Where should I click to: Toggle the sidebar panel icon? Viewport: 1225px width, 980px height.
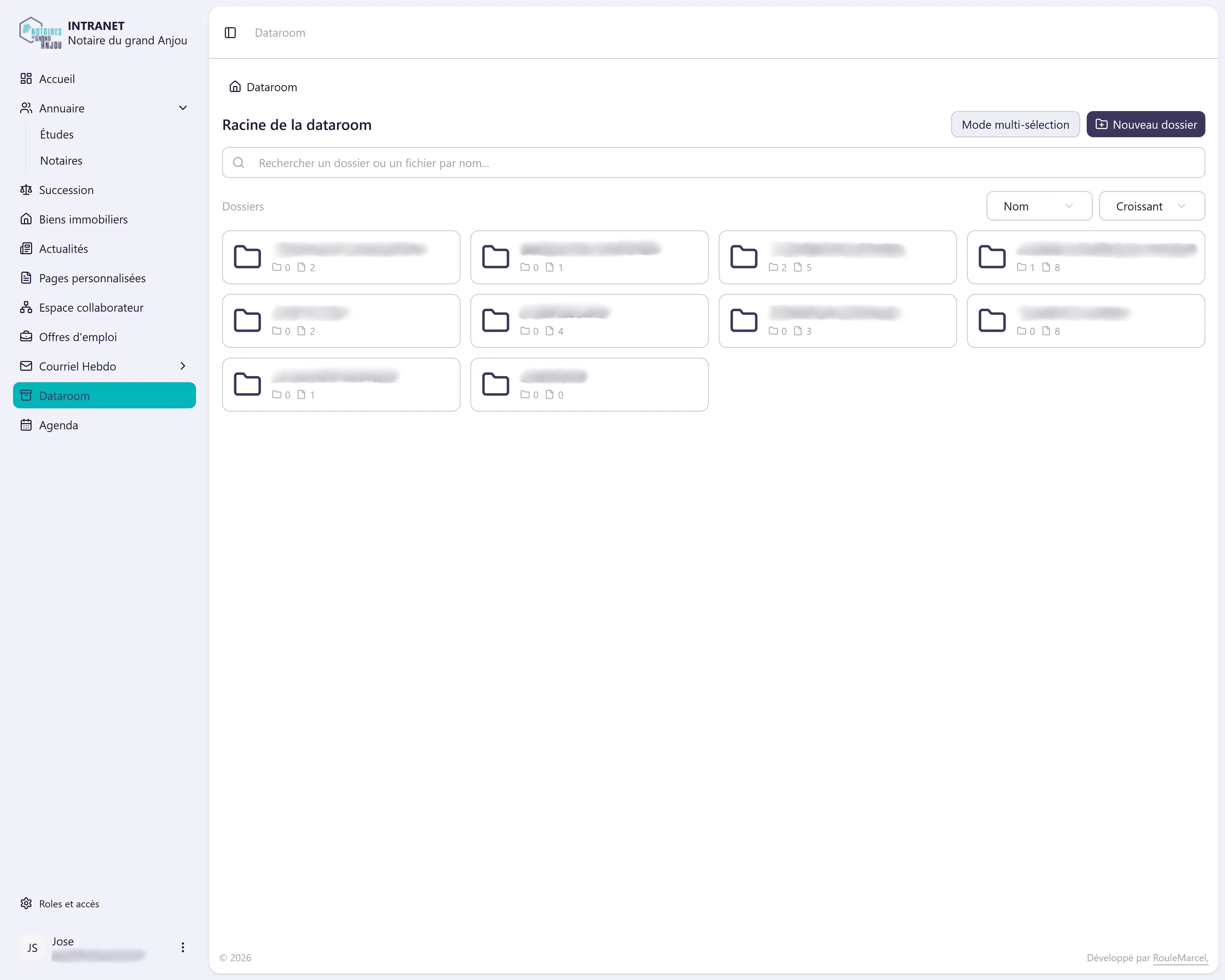[x=230, y=32]
